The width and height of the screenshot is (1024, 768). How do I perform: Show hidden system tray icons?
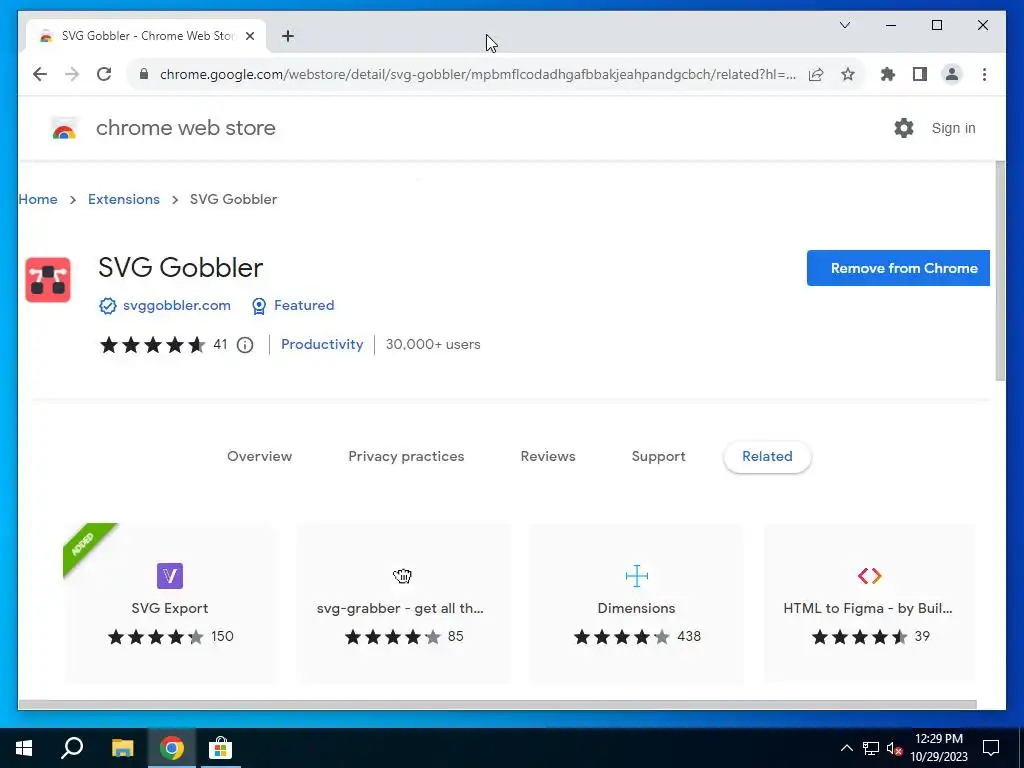tap(846, 748)
